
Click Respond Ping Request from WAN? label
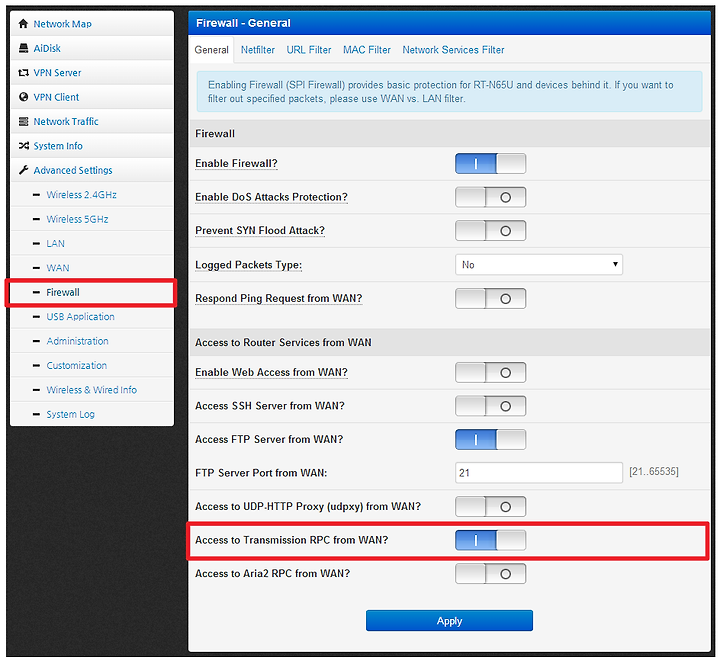pyautogui.click(x=279, y=298)
